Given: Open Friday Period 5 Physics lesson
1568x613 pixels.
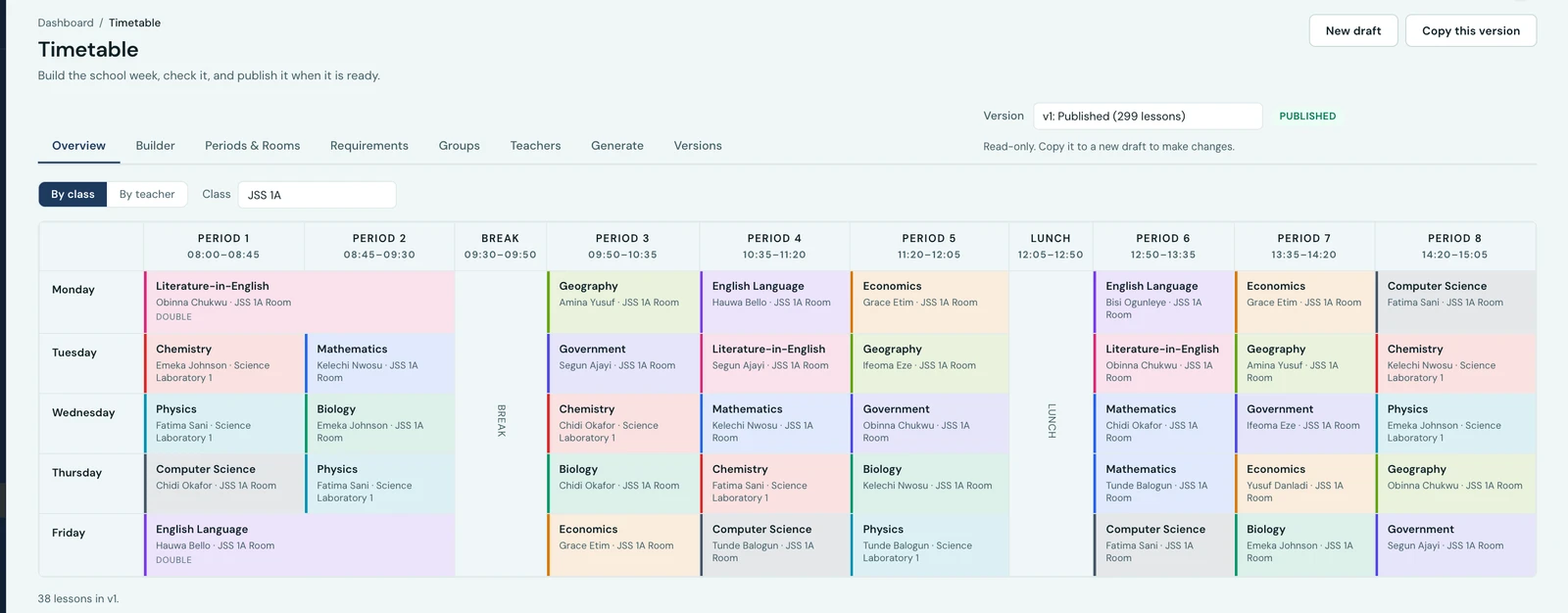Looking at the screenshot, I should click(x=930, y=545).
